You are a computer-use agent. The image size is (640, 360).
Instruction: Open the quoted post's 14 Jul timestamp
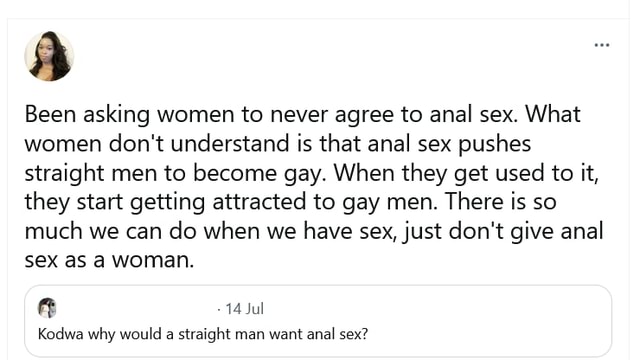click(x=244, y=309)
